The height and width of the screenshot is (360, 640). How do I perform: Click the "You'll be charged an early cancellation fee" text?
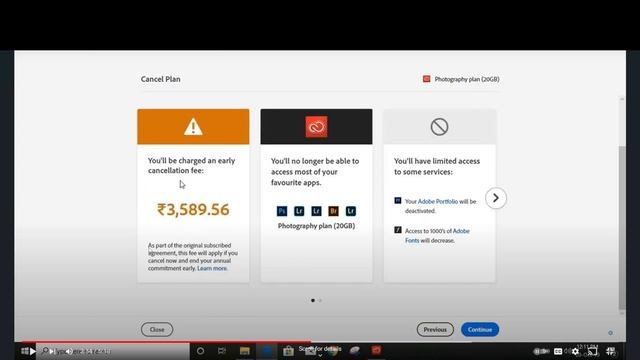[x=191, y=165]
